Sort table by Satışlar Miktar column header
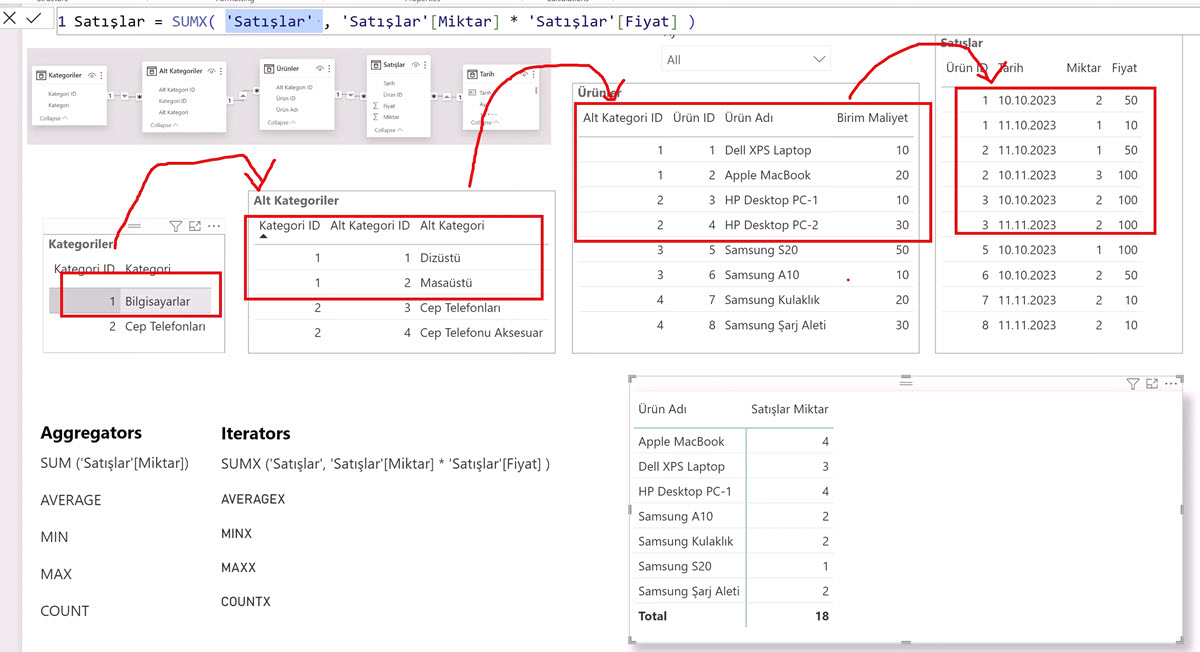This screenshot has height=652, width=1200. [789, 409]
